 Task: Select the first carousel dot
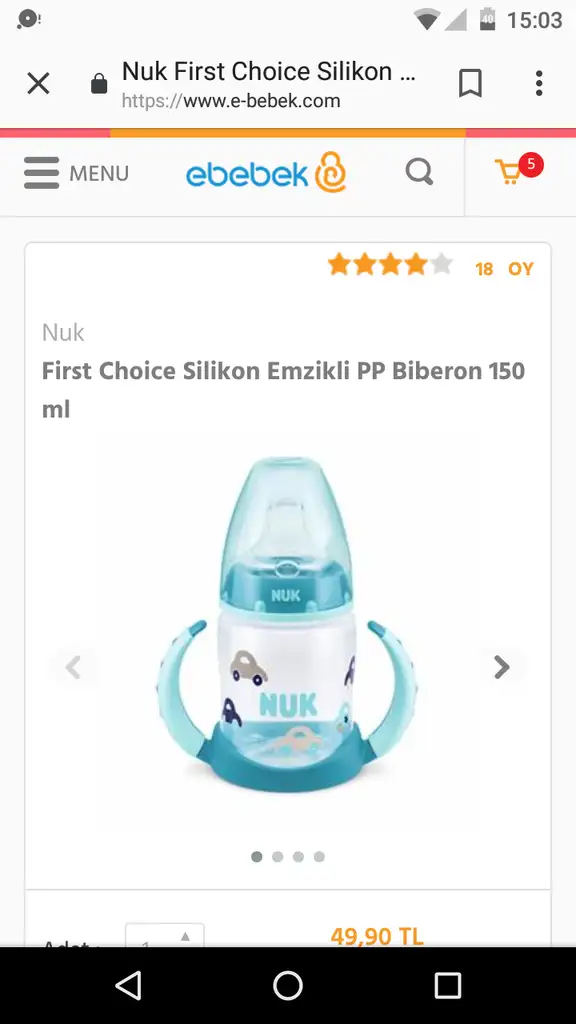coord(257,856)
